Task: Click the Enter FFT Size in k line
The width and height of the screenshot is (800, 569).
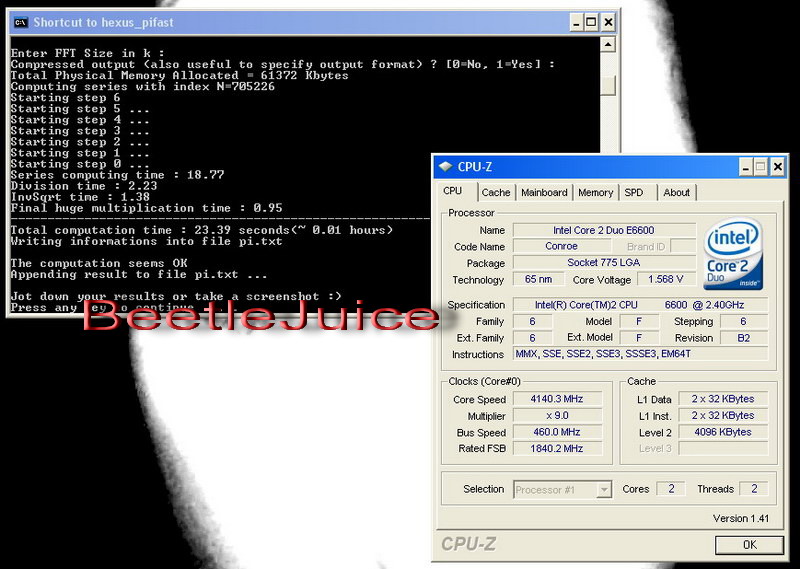Action: coord(88,54)
